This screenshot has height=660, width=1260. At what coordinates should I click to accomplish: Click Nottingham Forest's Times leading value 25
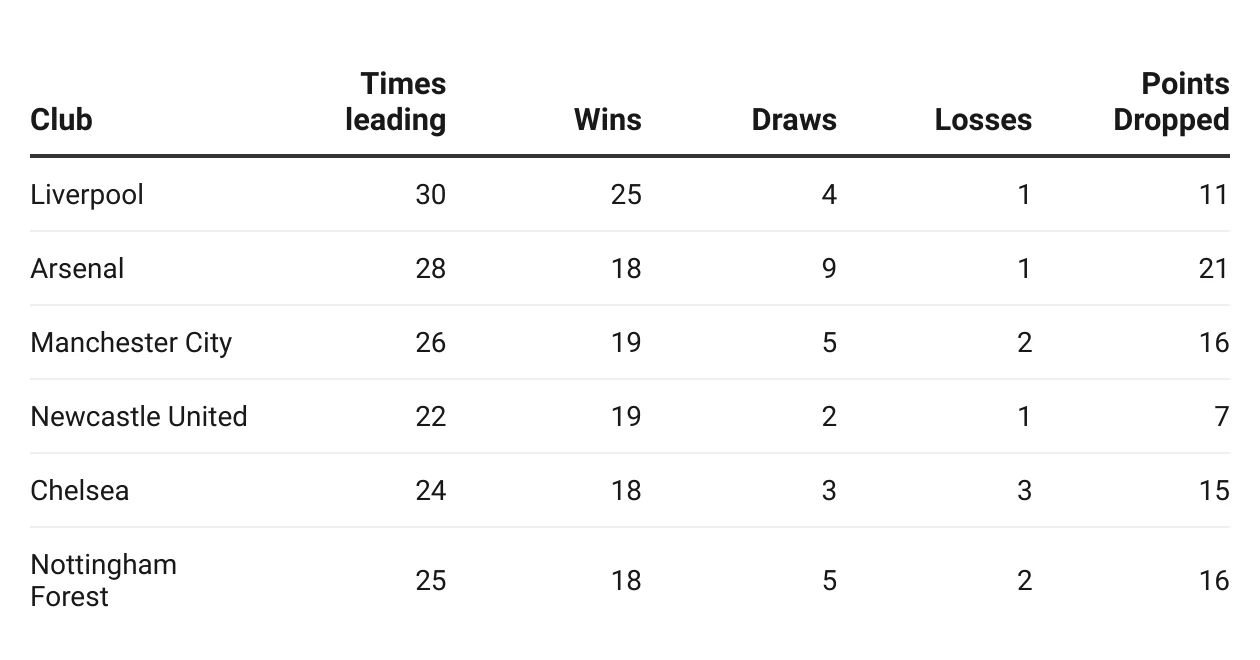(x=430, y=580)
